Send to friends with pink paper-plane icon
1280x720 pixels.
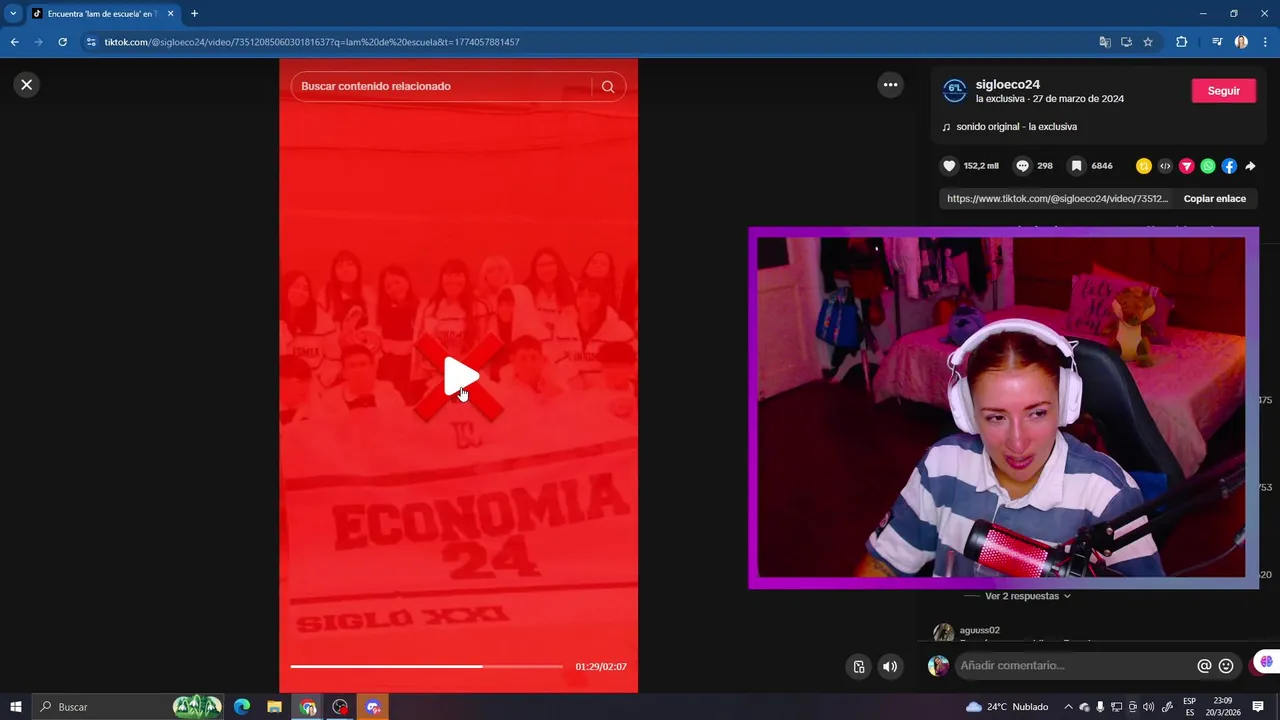click(x=1187, y=166)
